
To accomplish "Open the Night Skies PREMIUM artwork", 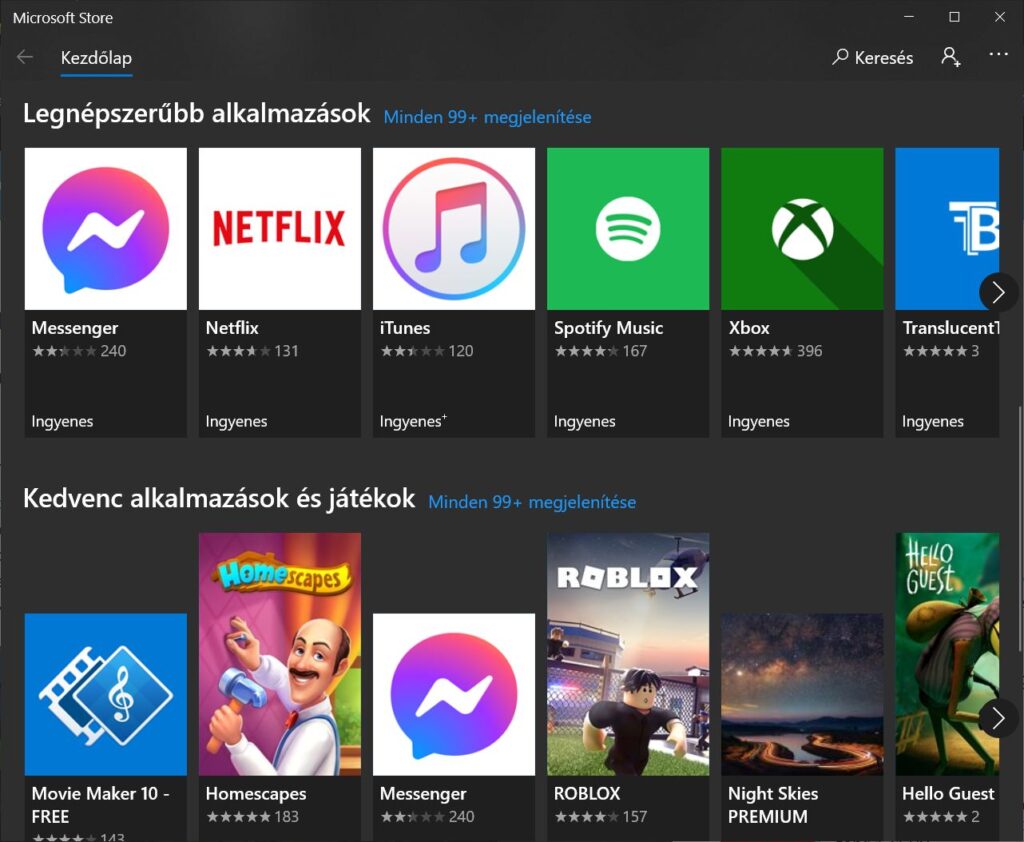I will click(x=802, y=694).
